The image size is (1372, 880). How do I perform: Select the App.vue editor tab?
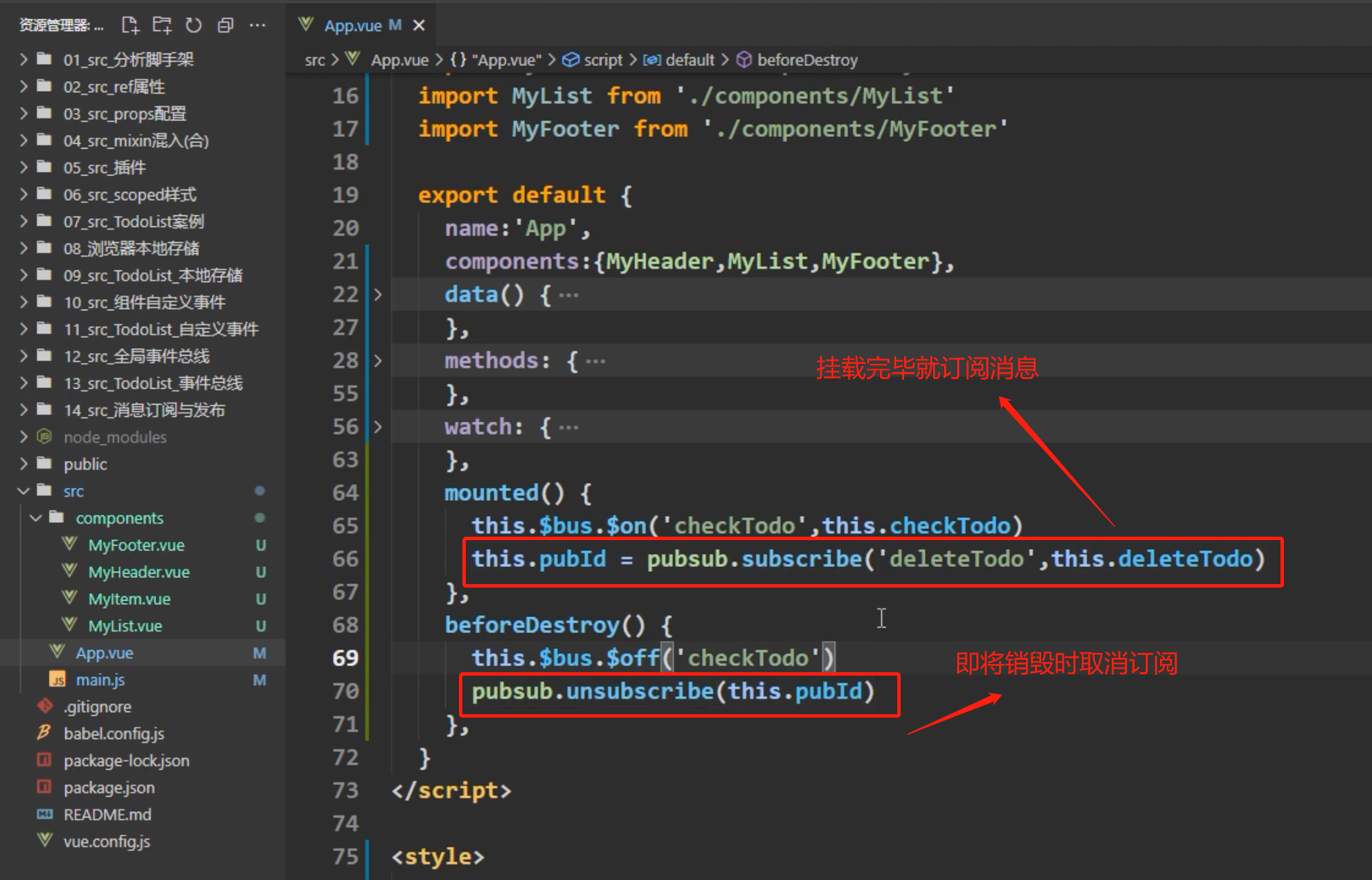(x=361, y=25)
